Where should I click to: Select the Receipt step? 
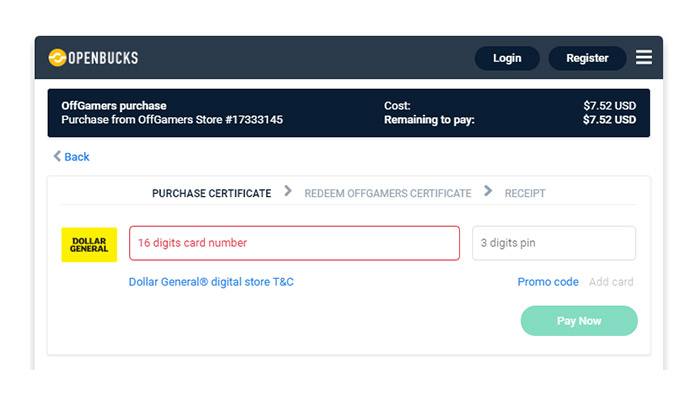click(x=525, y=193)
